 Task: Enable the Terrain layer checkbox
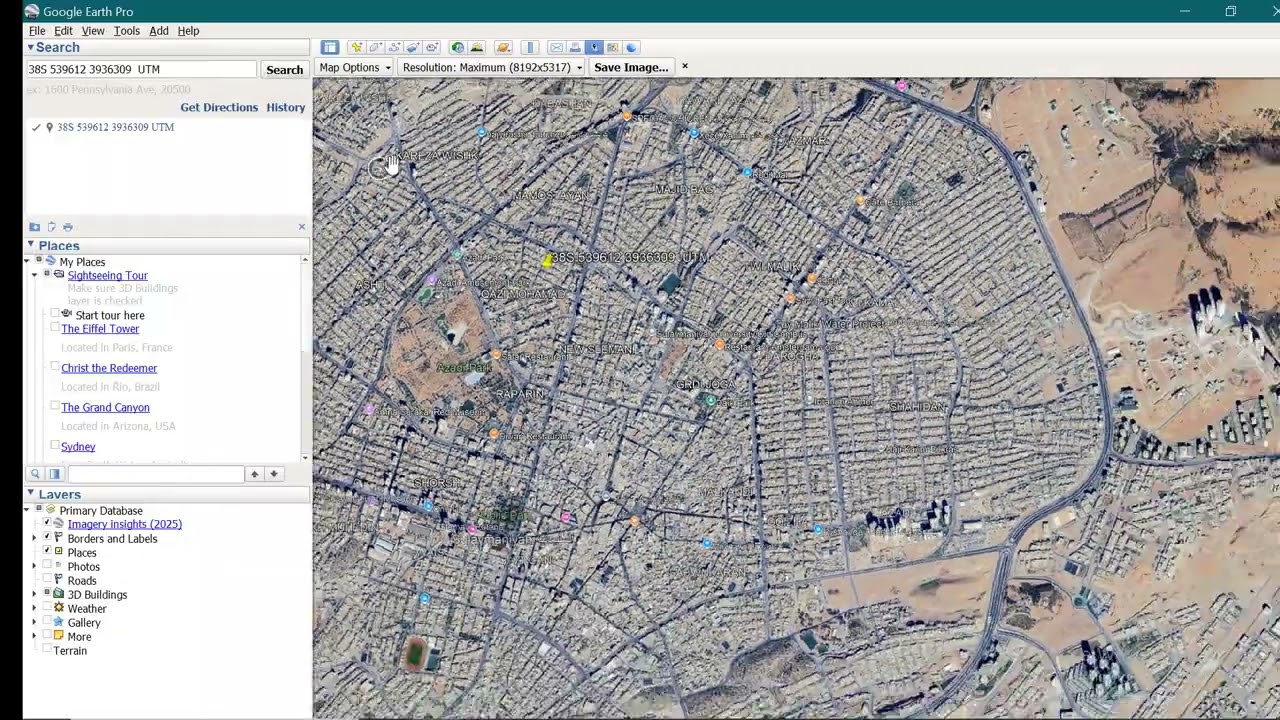(x=46, y=650)
